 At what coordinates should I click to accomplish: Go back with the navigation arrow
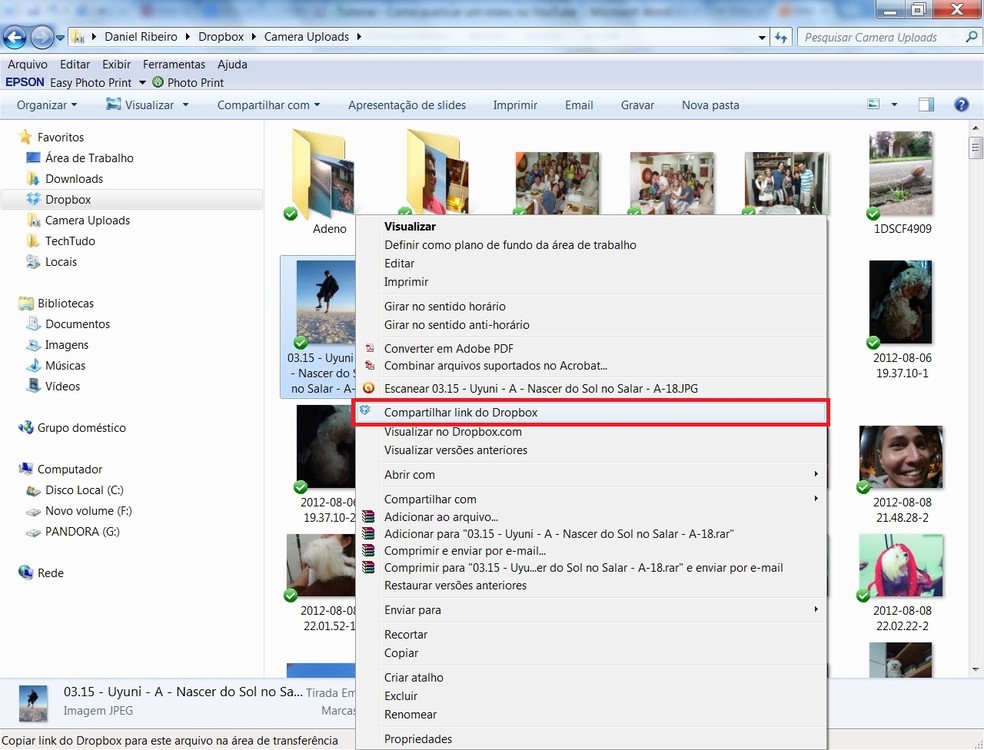15,38
